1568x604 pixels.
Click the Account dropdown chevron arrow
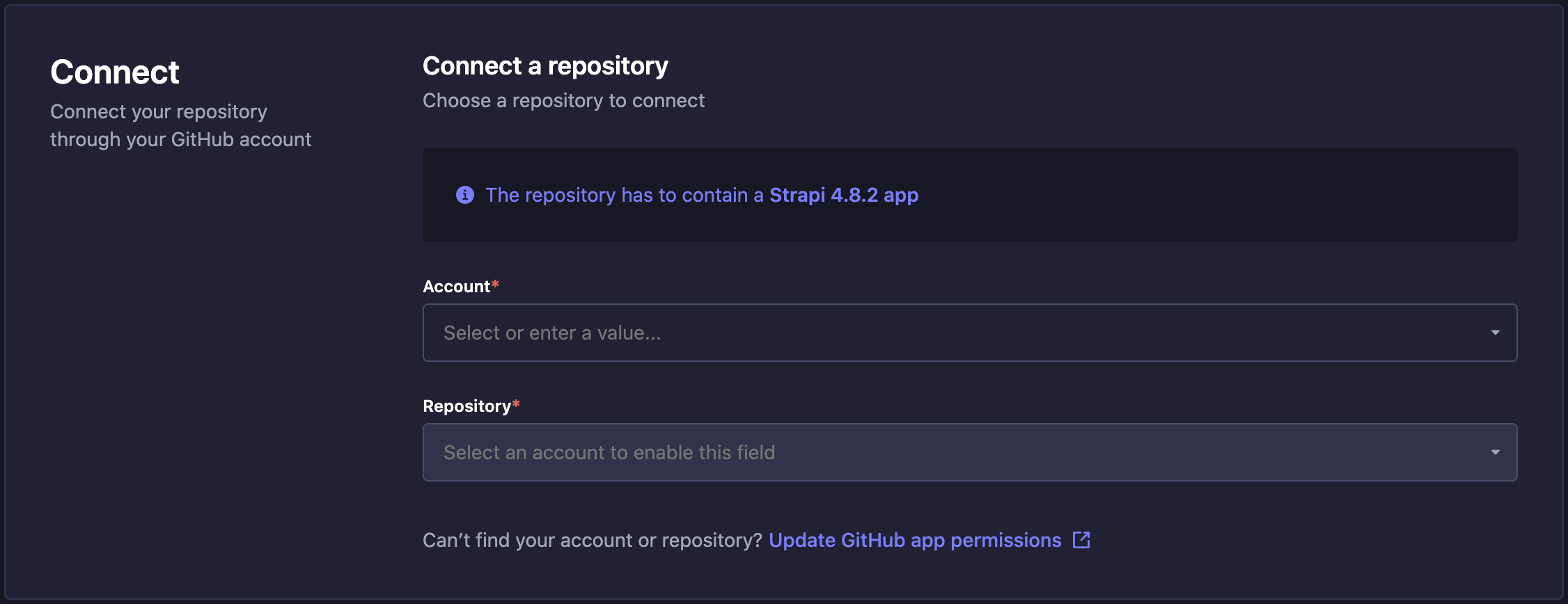click(1496, 333)
